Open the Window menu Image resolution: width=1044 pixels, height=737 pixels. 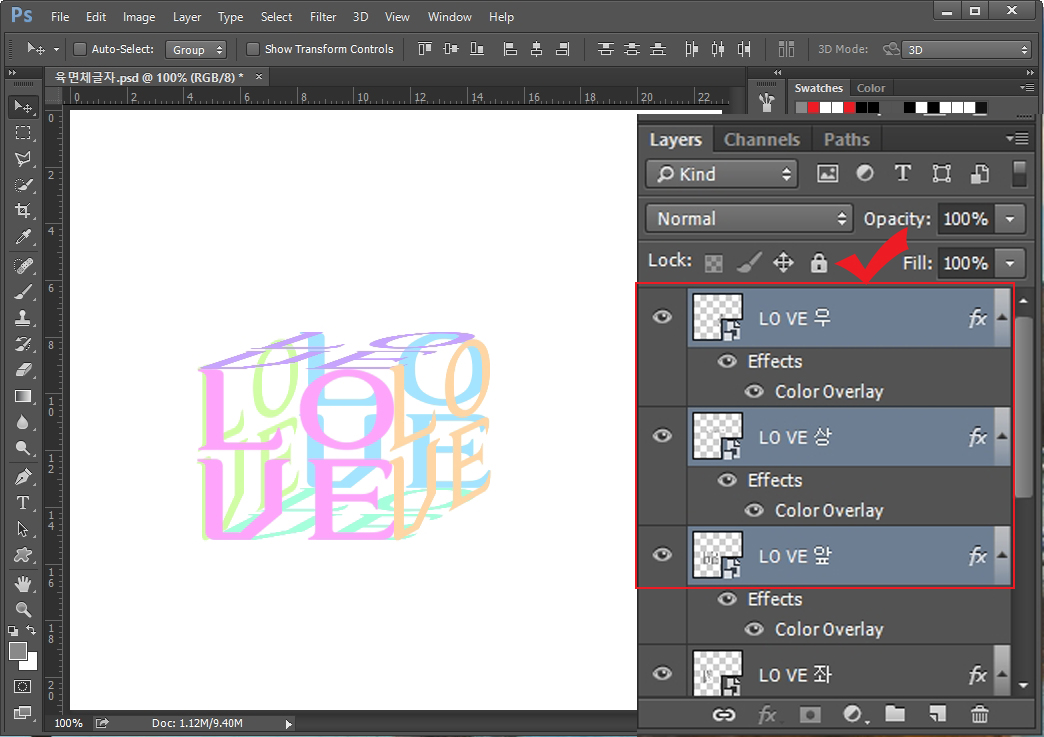tap(449, 17)
